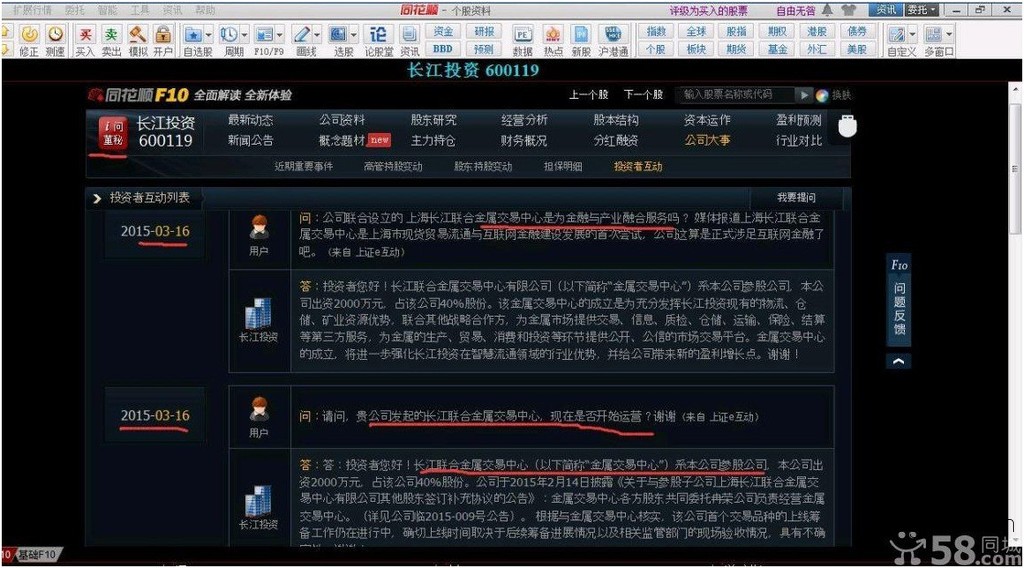The height and width of the screenshot is (568, 1024).
Task: Click the 选股 stock picker icon
Action: [x=338, y=34]
